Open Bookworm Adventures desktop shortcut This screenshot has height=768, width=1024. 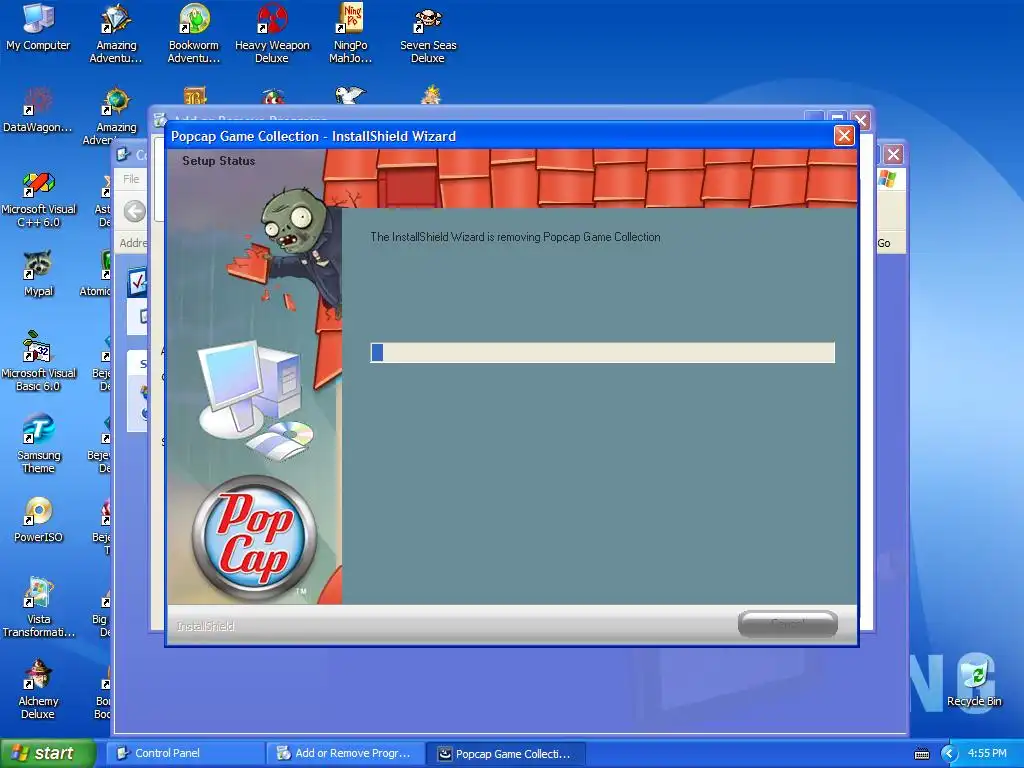[194, 33]
